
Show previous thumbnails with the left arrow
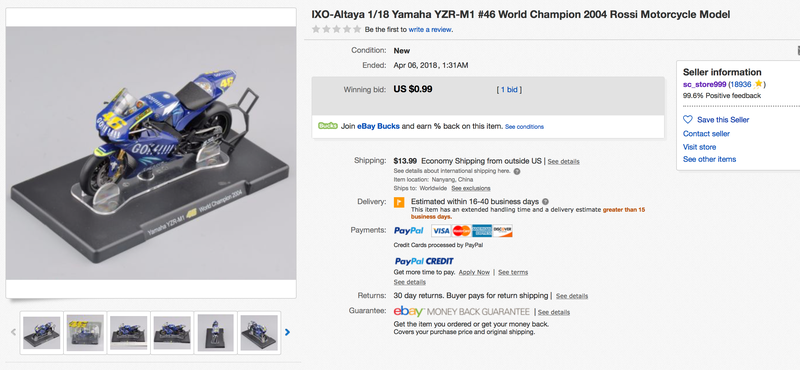[13, 332]
